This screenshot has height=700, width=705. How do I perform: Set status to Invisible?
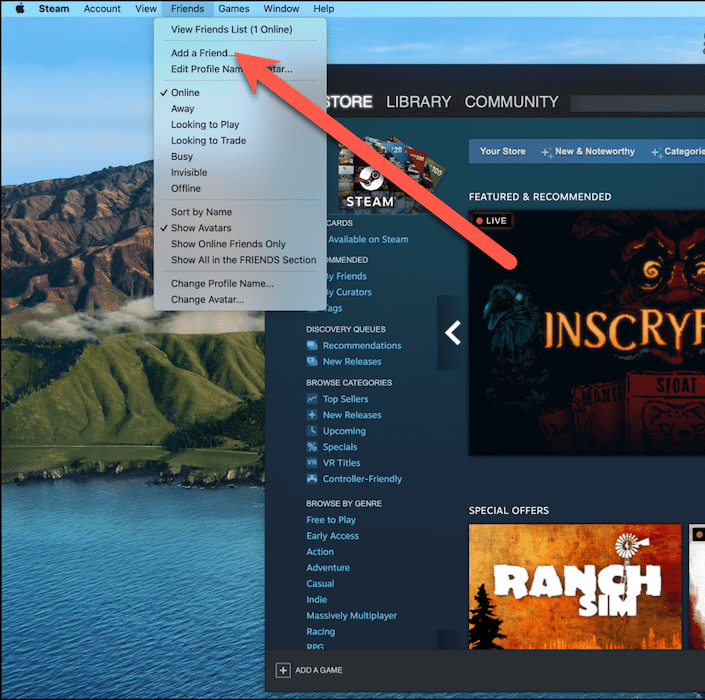[x=189, y=173]
